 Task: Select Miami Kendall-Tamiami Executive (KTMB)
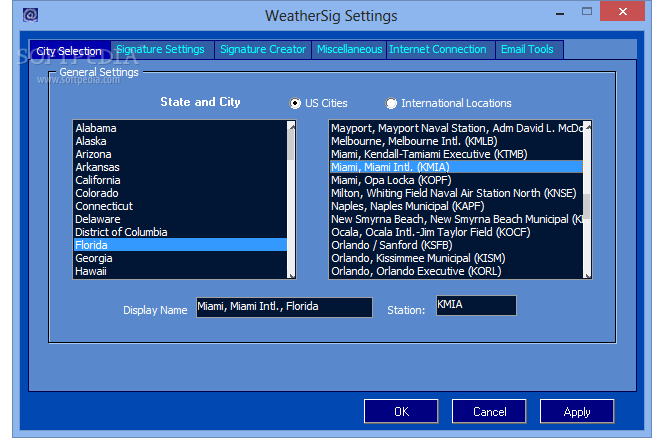pyautogui.click(x=457, y=154)
